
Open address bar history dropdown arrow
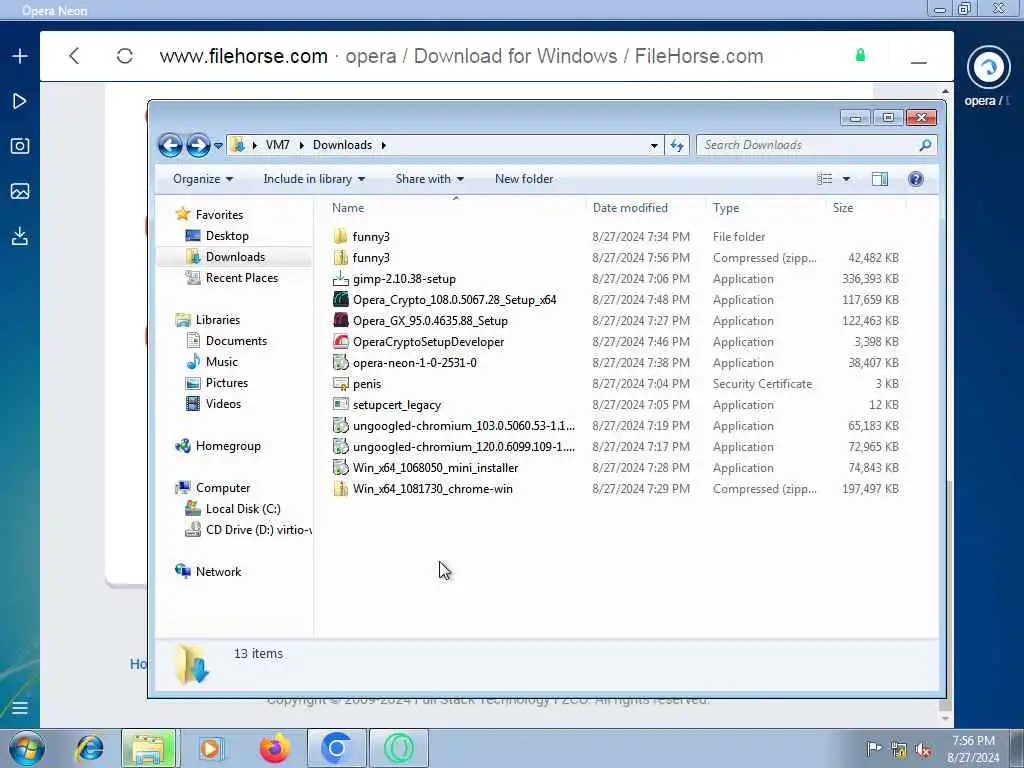tap(654, 146)
